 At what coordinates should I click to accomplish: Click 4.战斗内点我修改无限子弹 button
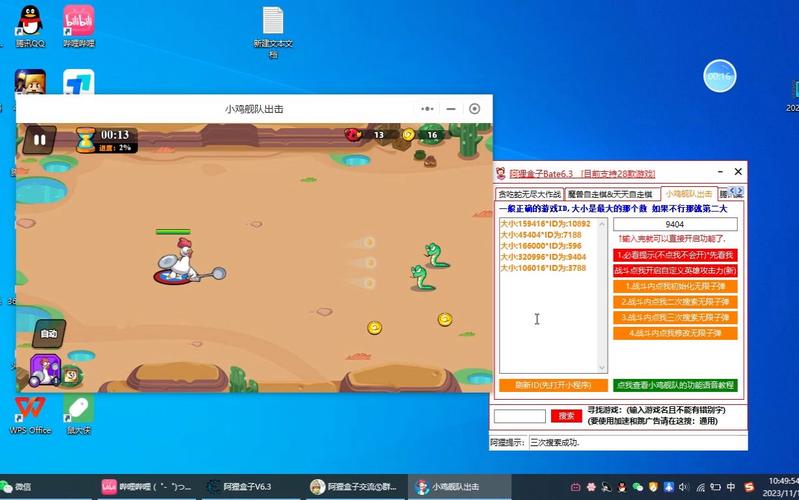tap(675, 333)
